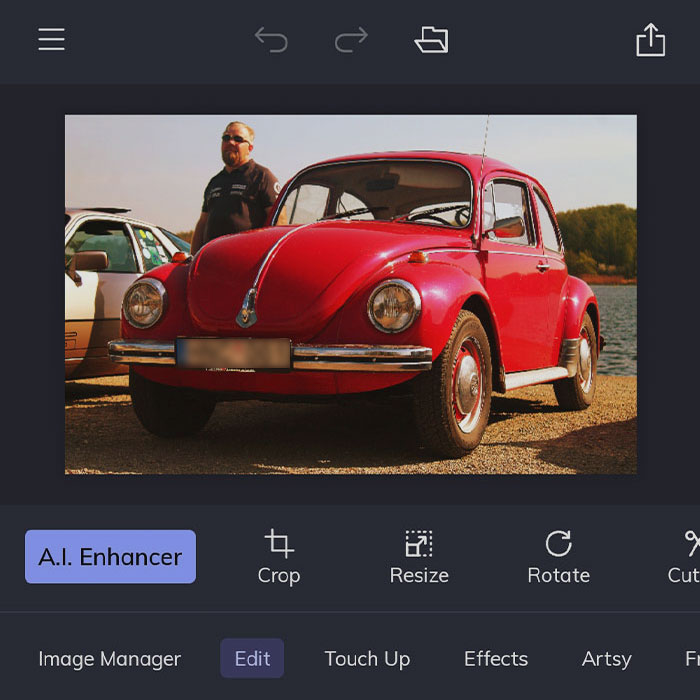Click the redo arrow icon

351,40
